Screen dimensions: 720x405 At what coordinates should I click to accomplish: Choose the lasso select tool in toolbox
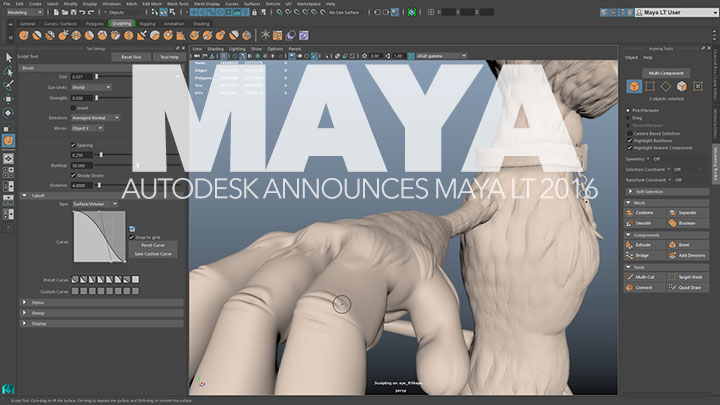(8, 72)
